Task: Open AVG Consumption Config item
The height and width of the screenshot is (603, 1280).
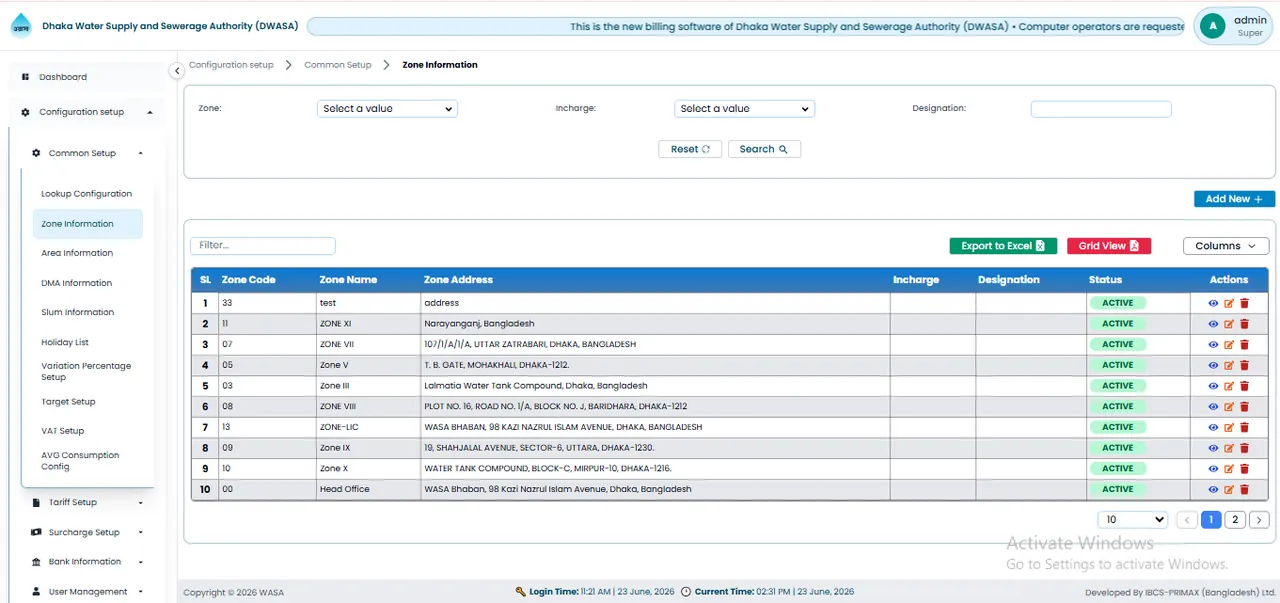Action: click(80, 461)
